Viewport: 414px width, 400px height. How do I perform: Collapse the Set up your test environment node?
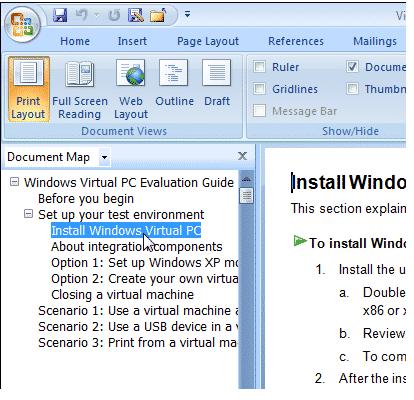tap(29, 214)
